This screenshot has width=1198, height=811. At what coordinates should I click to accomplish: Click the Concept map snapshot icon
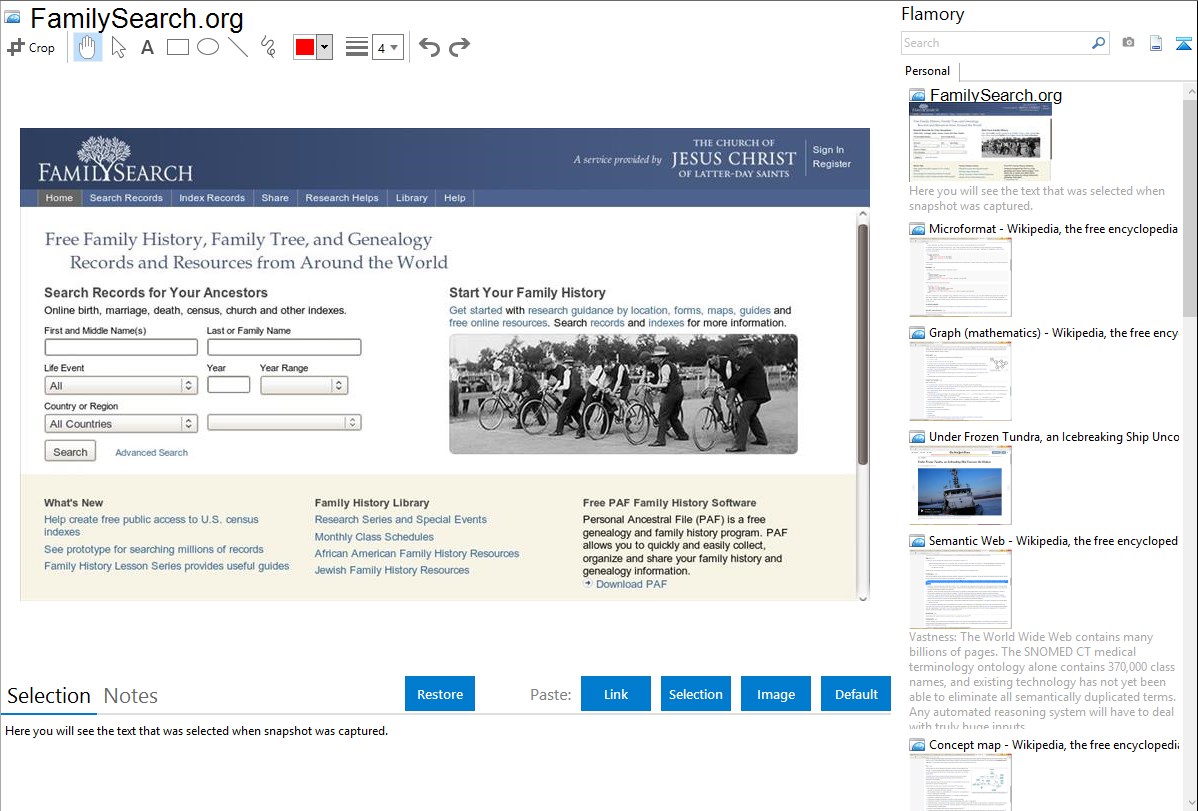[x=917, y=745]
